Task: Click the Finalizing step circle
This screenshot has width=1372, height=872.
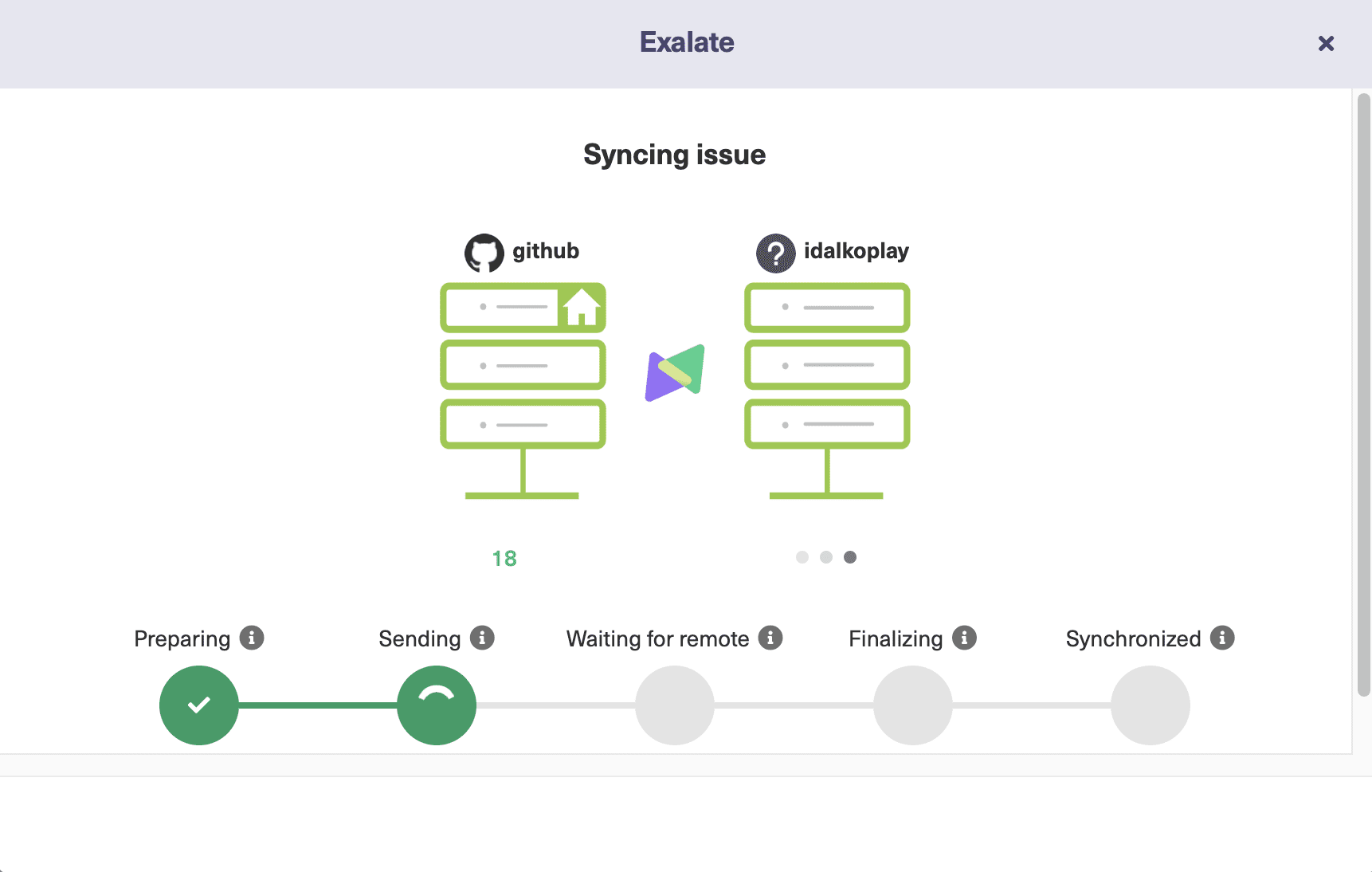Action: tap(911, 705)
